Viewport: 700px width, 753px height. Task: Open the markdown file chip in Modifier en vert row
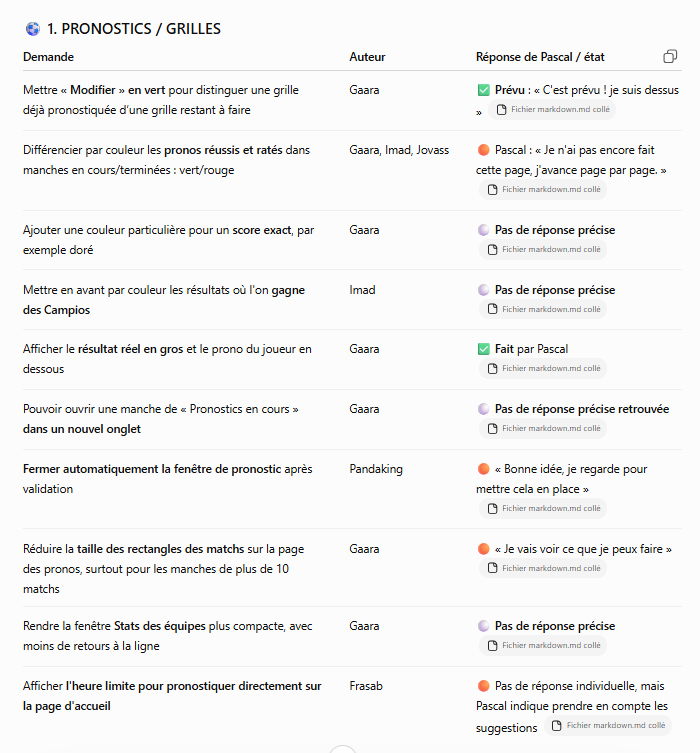tap(552, 109)
